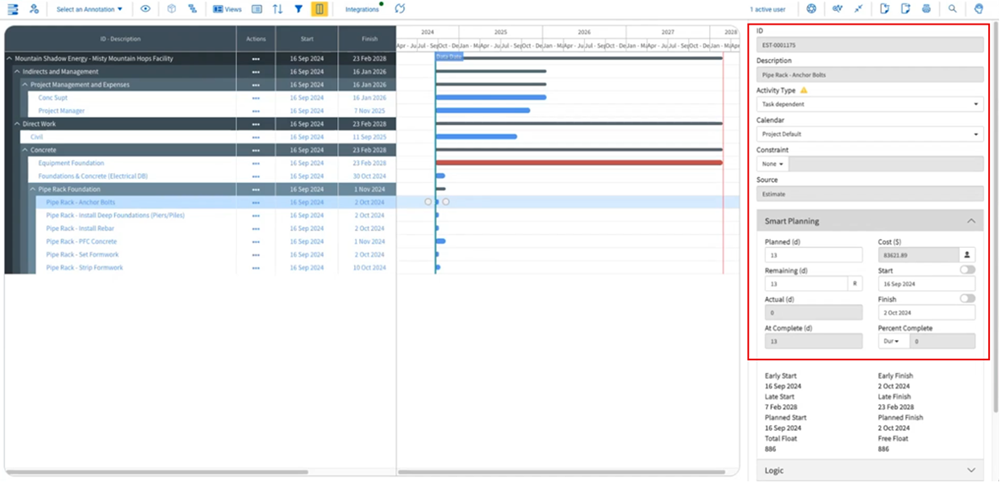Open the Integrations button
The image size is (1000, 483).
[363, 10]
